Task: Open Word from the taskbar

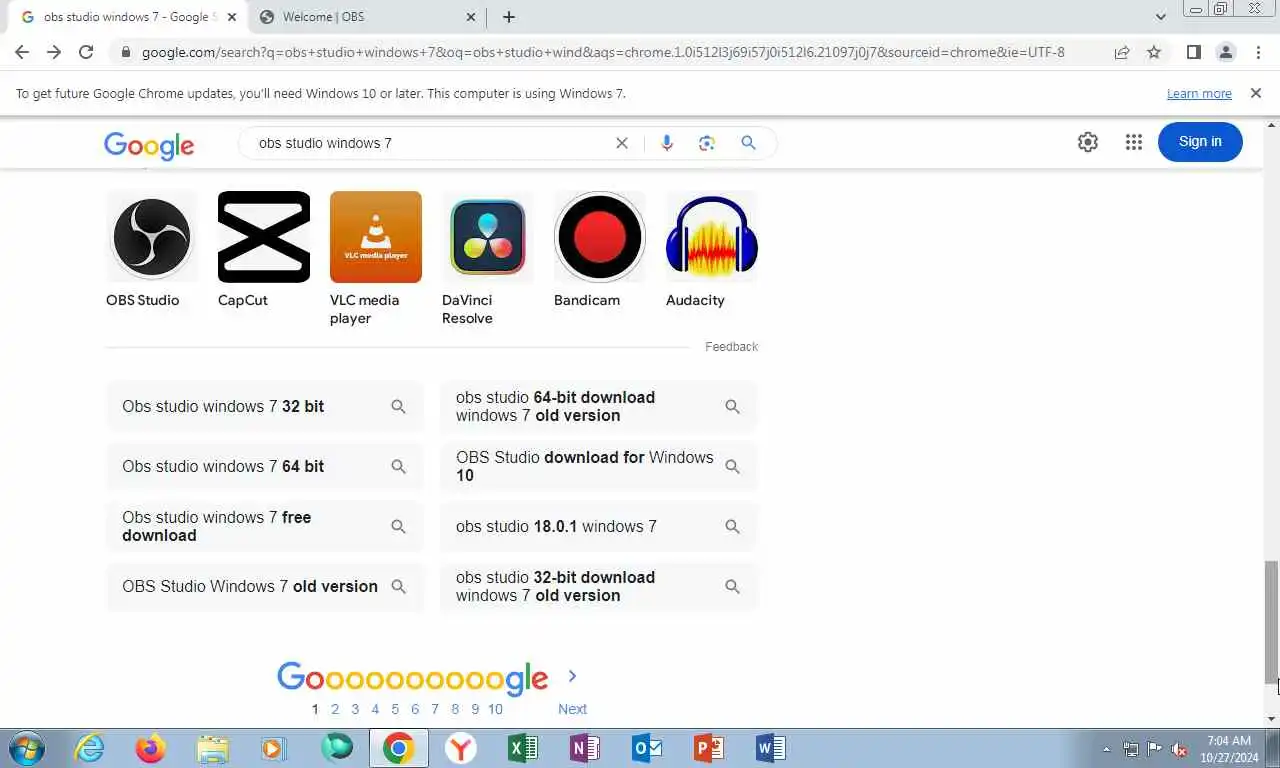Action: 771,748
